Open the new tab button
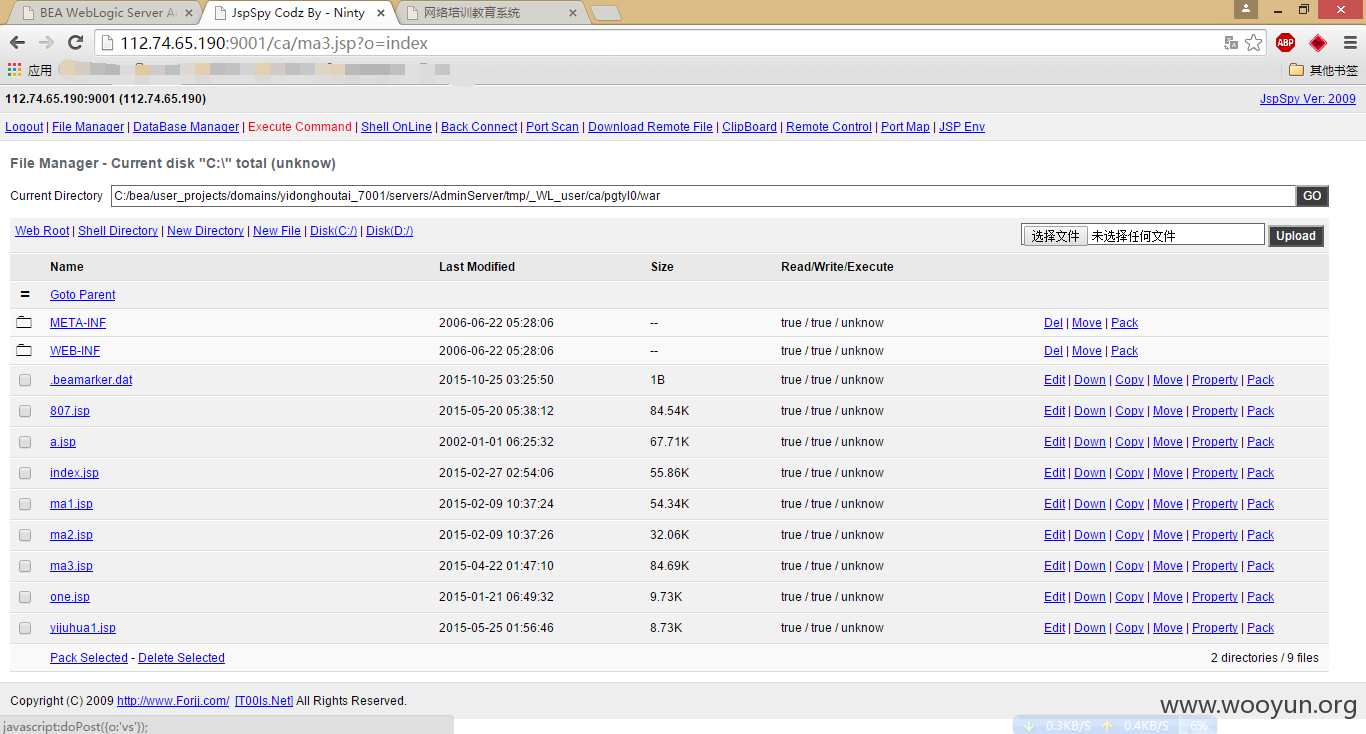This screenshot has height=734, width=1366. pos(606,13)
